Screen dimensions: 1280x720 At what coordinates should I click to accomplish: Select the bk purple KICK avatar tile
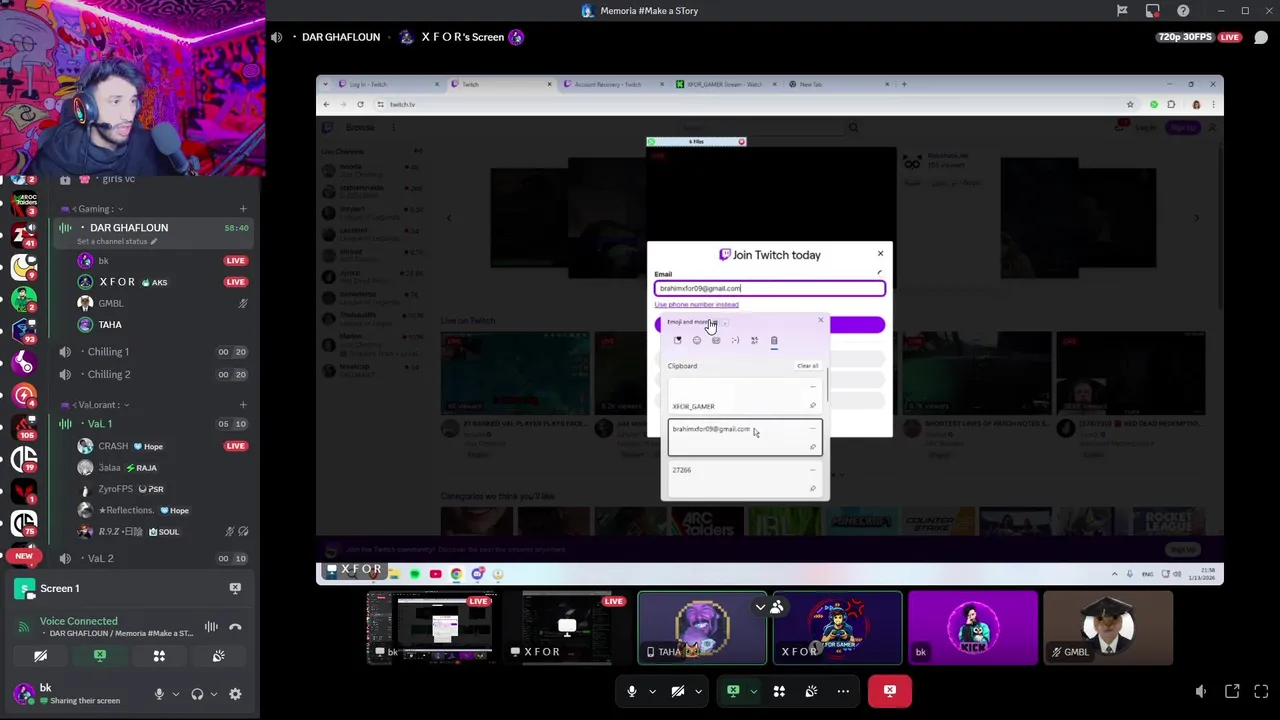[x=972, y=628]
